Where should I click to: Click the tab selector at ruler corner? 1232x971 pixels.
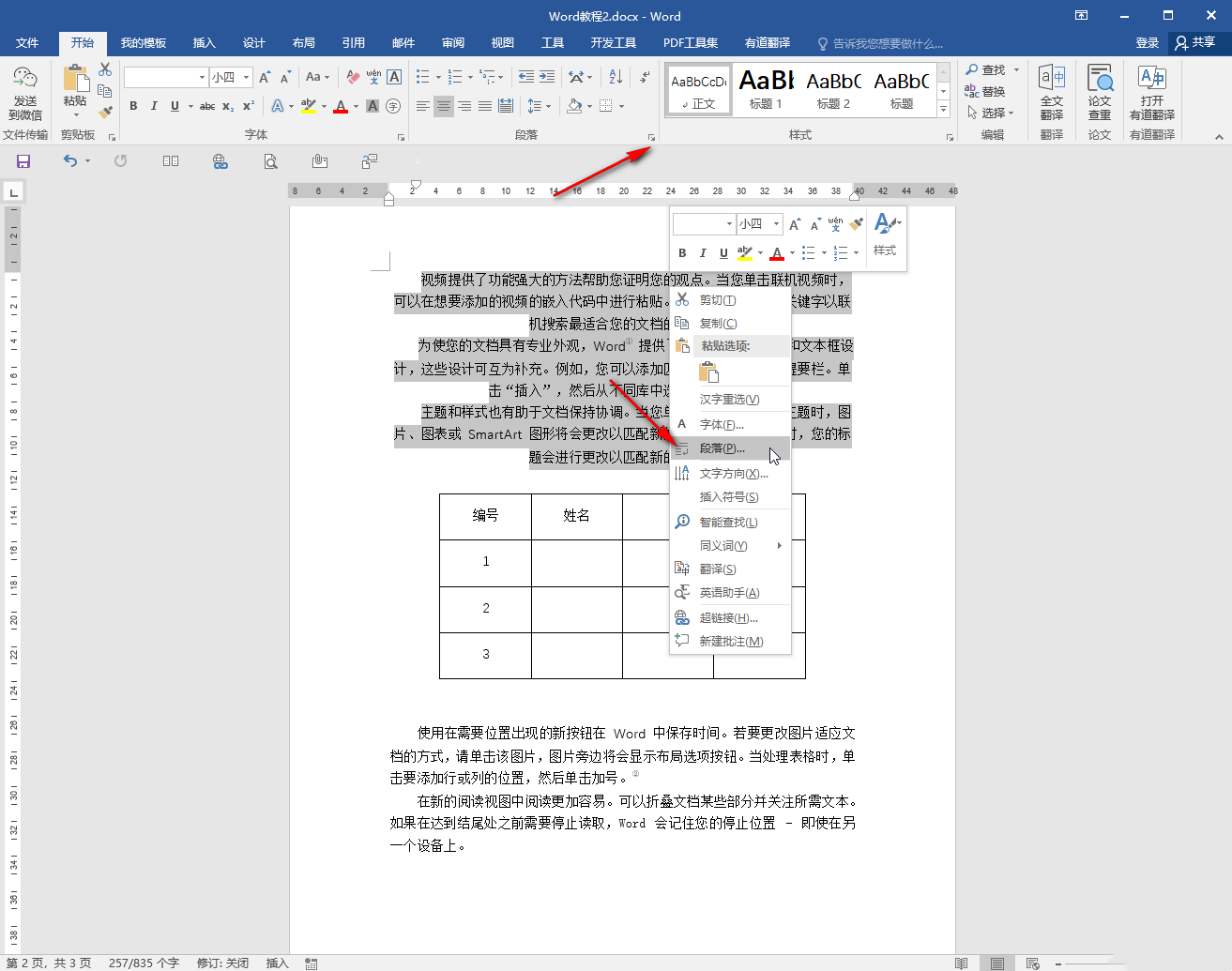click(x=13, y=192)
